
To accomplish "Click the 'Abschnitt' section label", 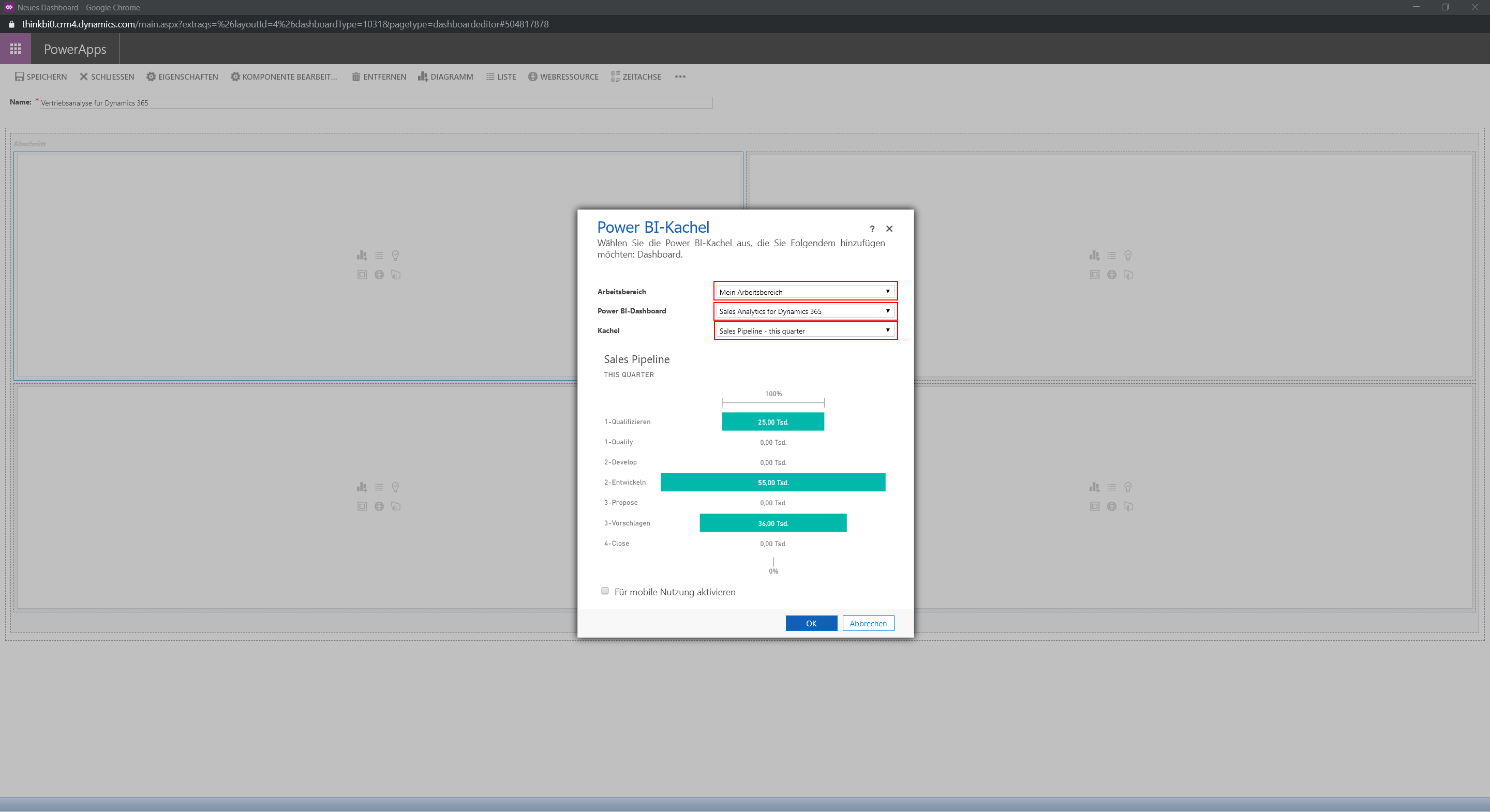I will click(29, 143).
